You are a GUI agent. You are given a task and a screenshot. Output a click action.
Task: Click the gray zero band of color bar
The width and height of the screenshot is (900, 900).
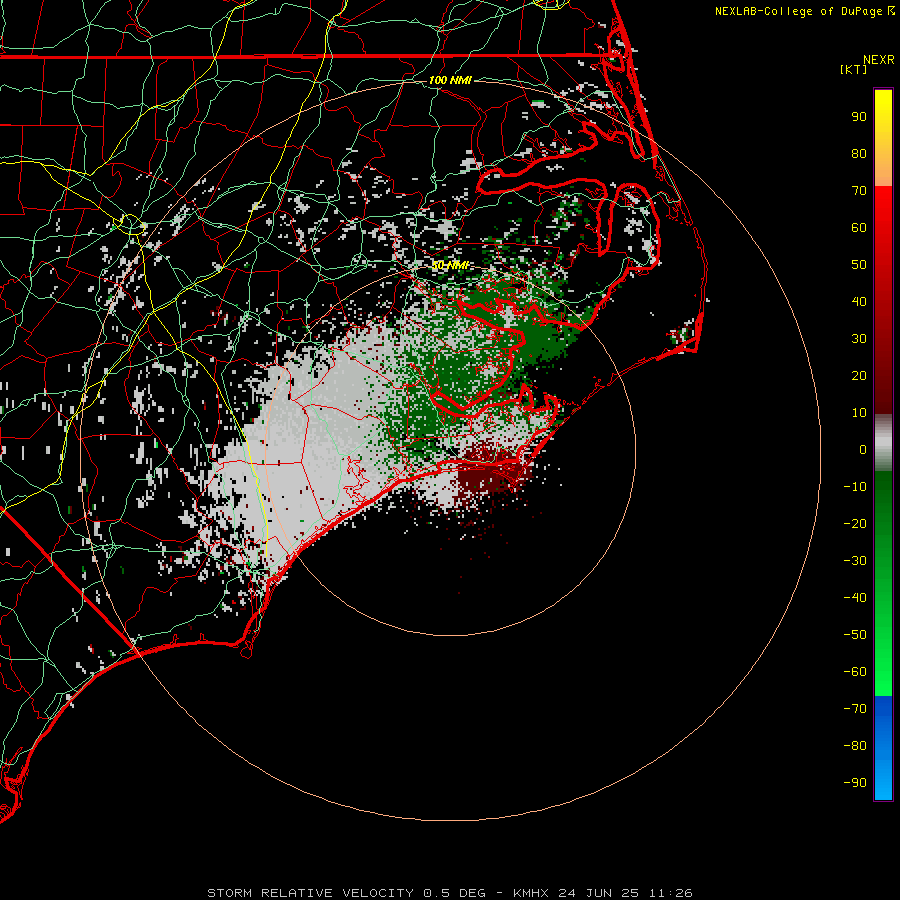pyautogui.click(x=883, y=443)
